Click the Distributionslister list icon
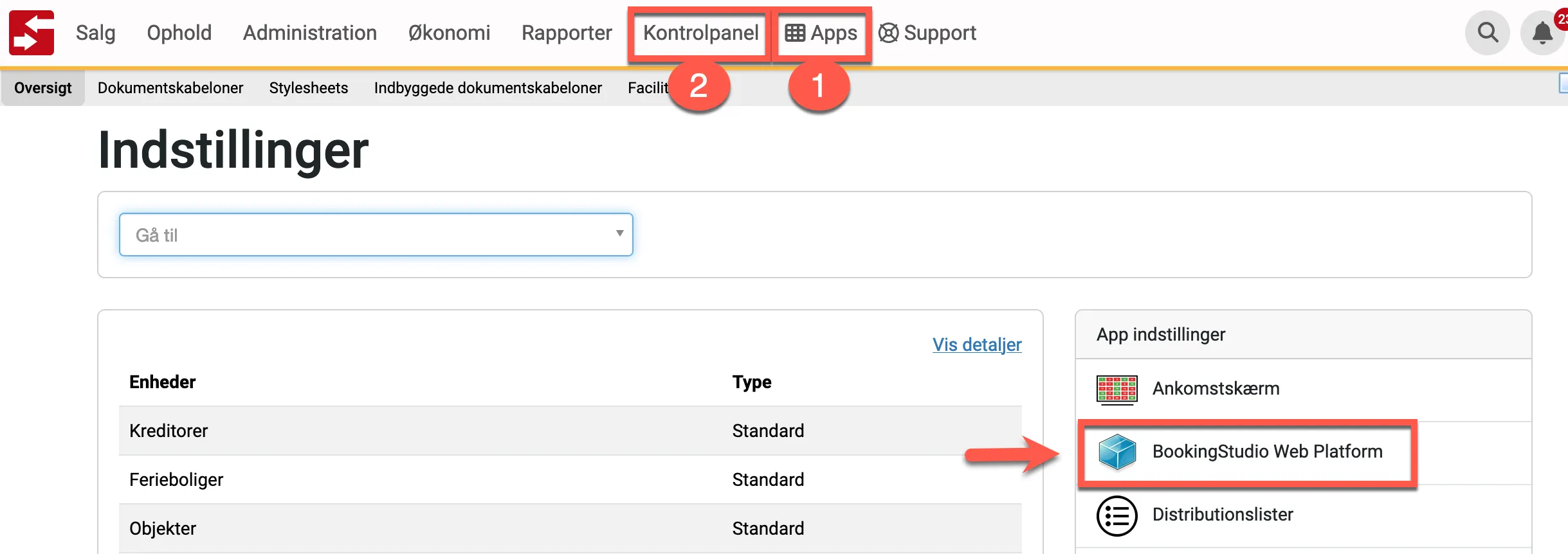The image size is (1568, 554). 1117,515
